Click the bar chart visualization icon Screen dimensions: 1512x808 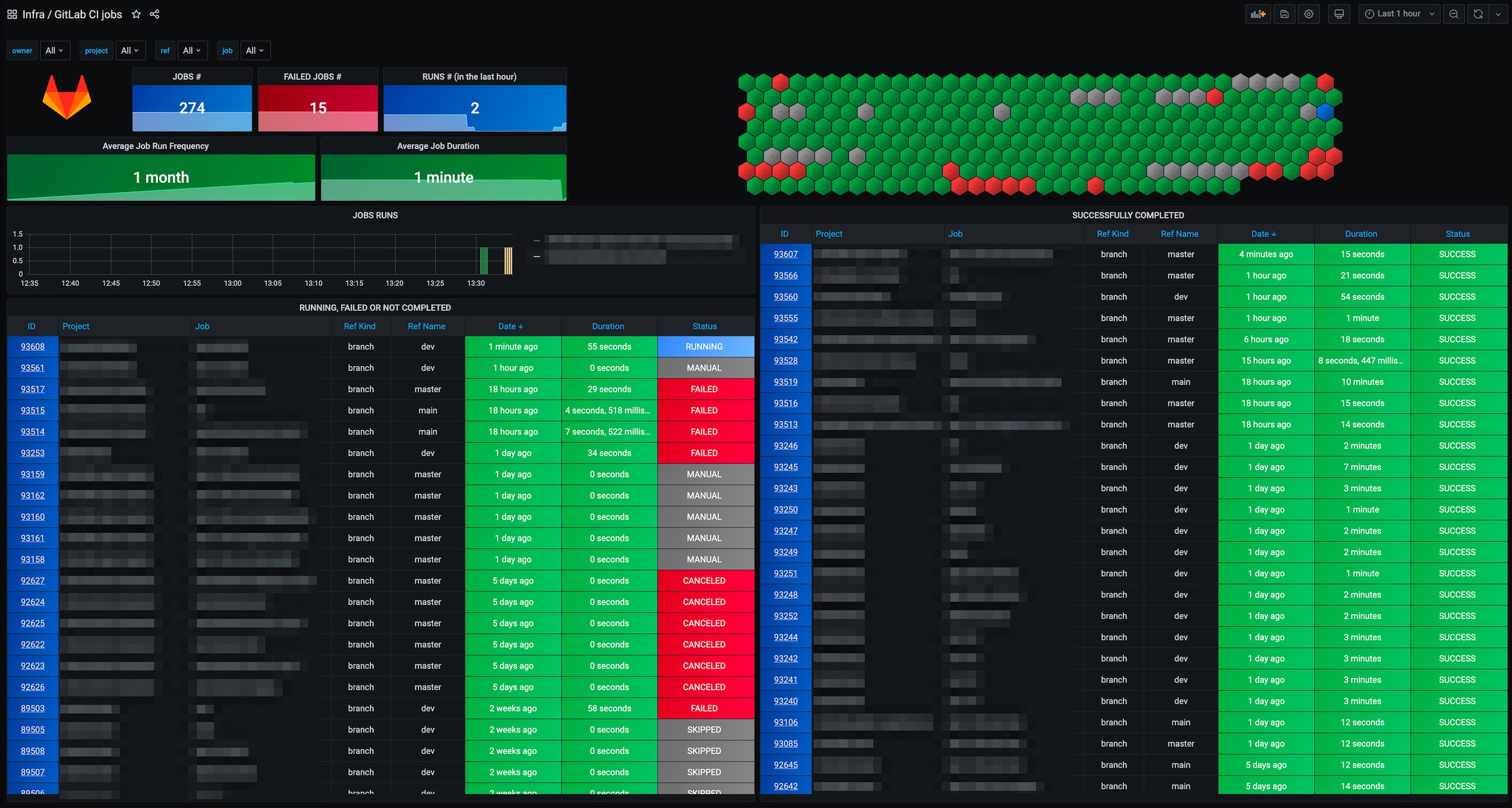click(1258, 14)
